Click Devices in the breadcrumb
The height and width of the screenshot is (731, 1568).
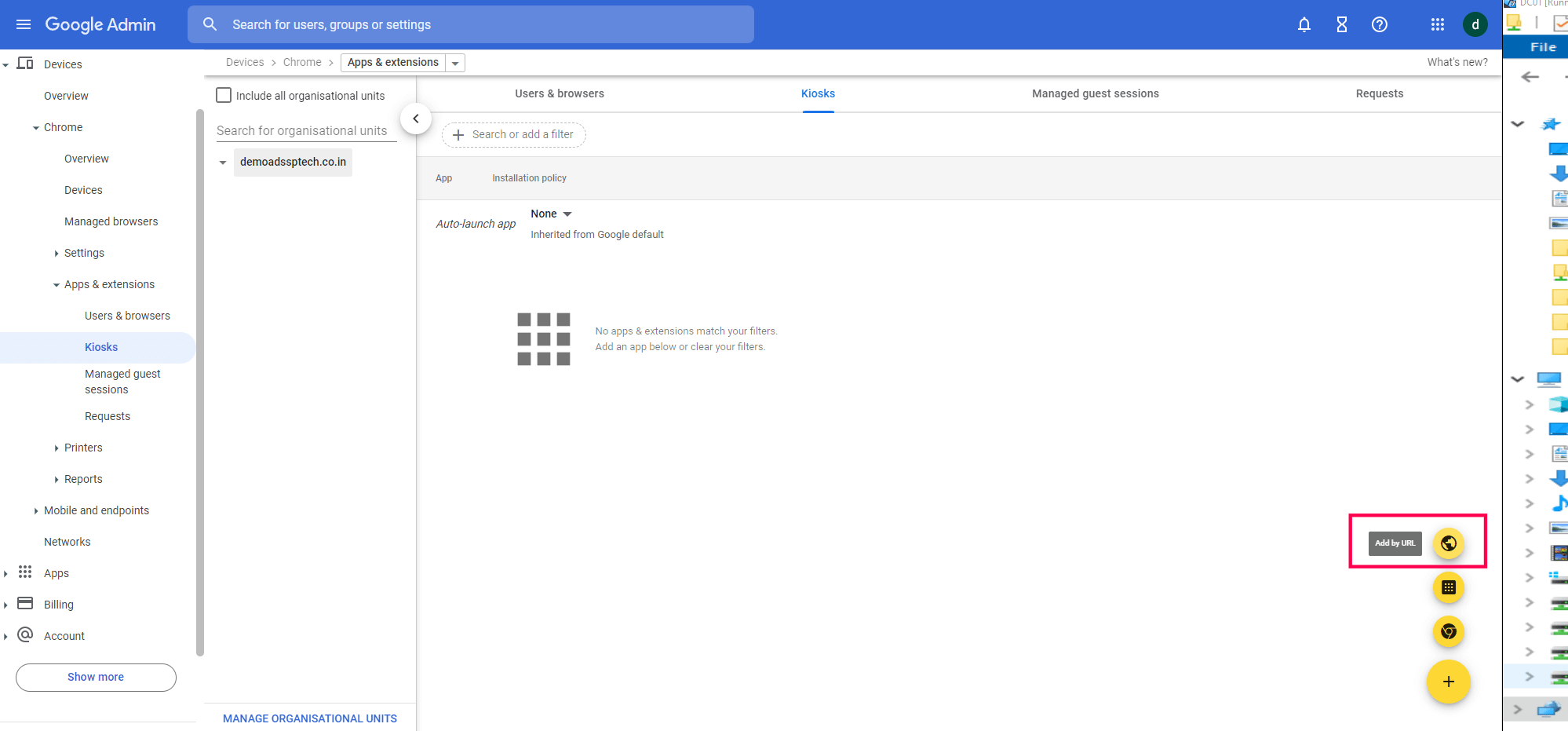tap(245, 62)
